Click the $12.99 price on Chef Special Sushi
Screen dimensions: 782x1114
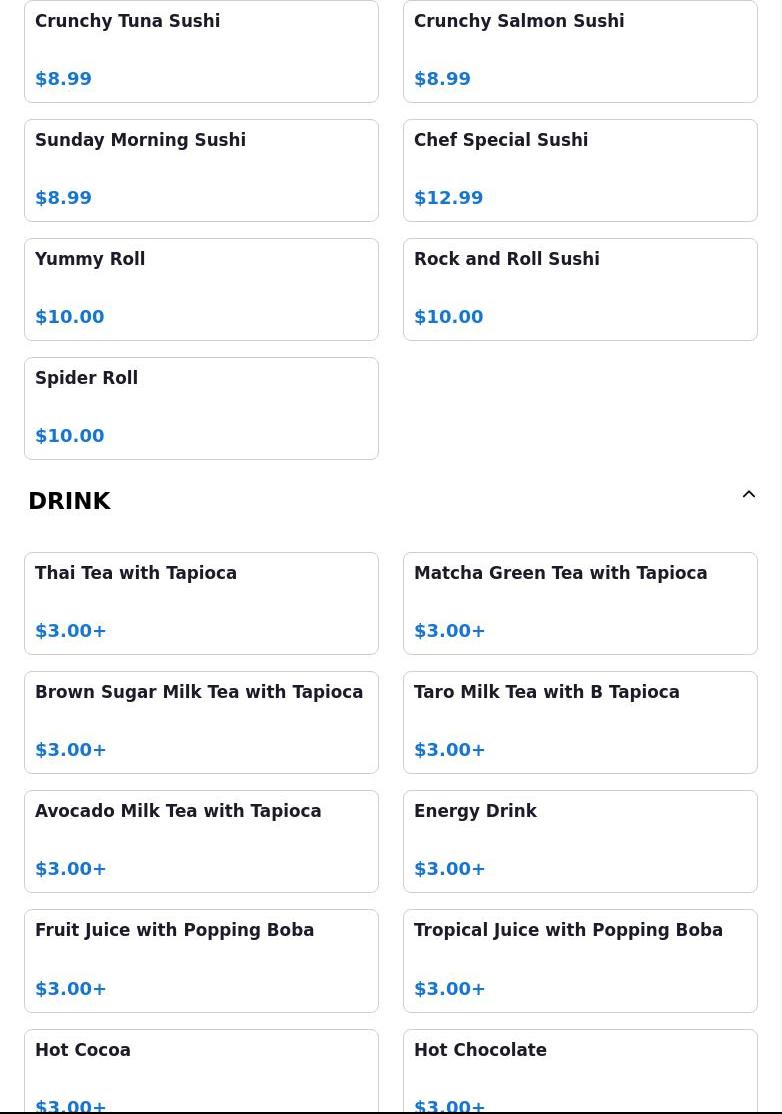[449, 198]
